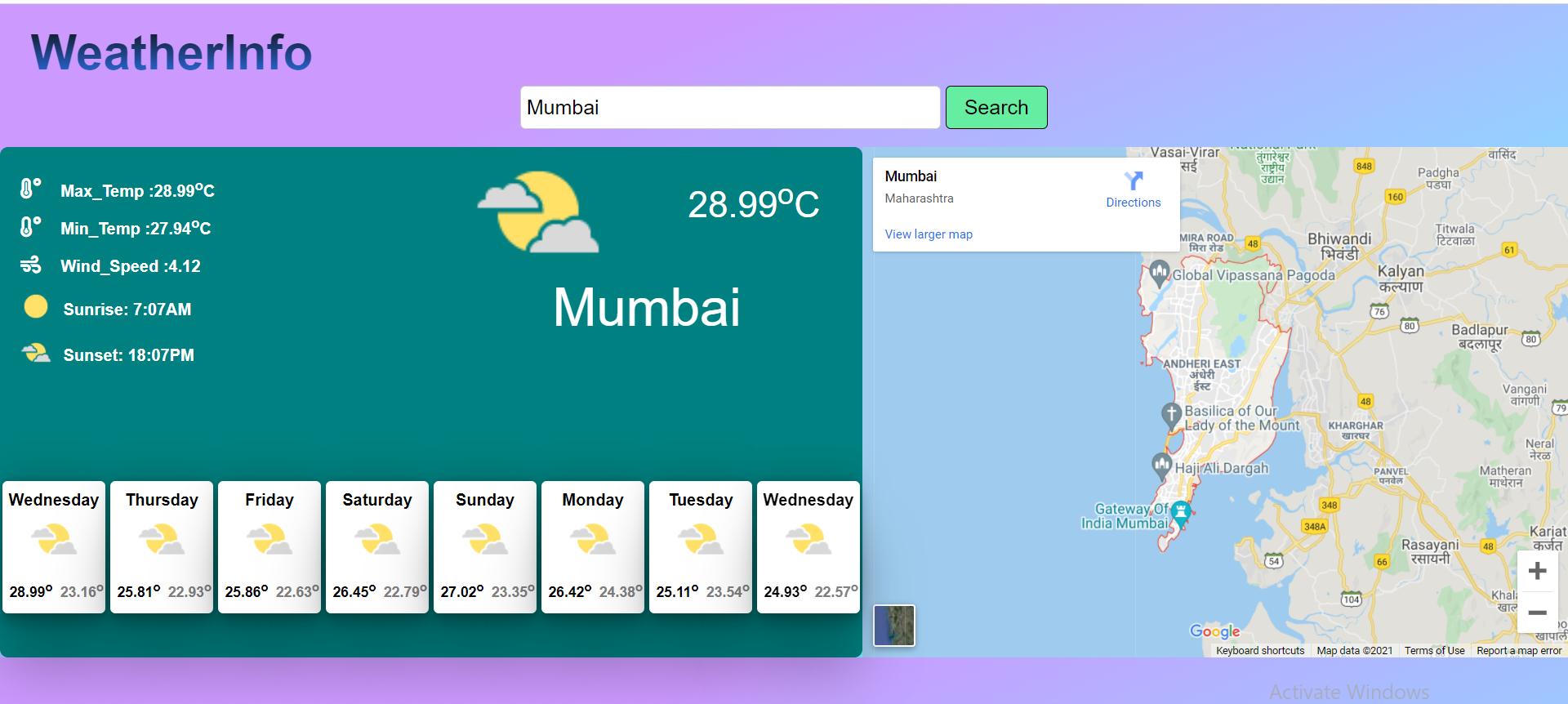Click Map data ©2021 text

(x=1355, y=651)
